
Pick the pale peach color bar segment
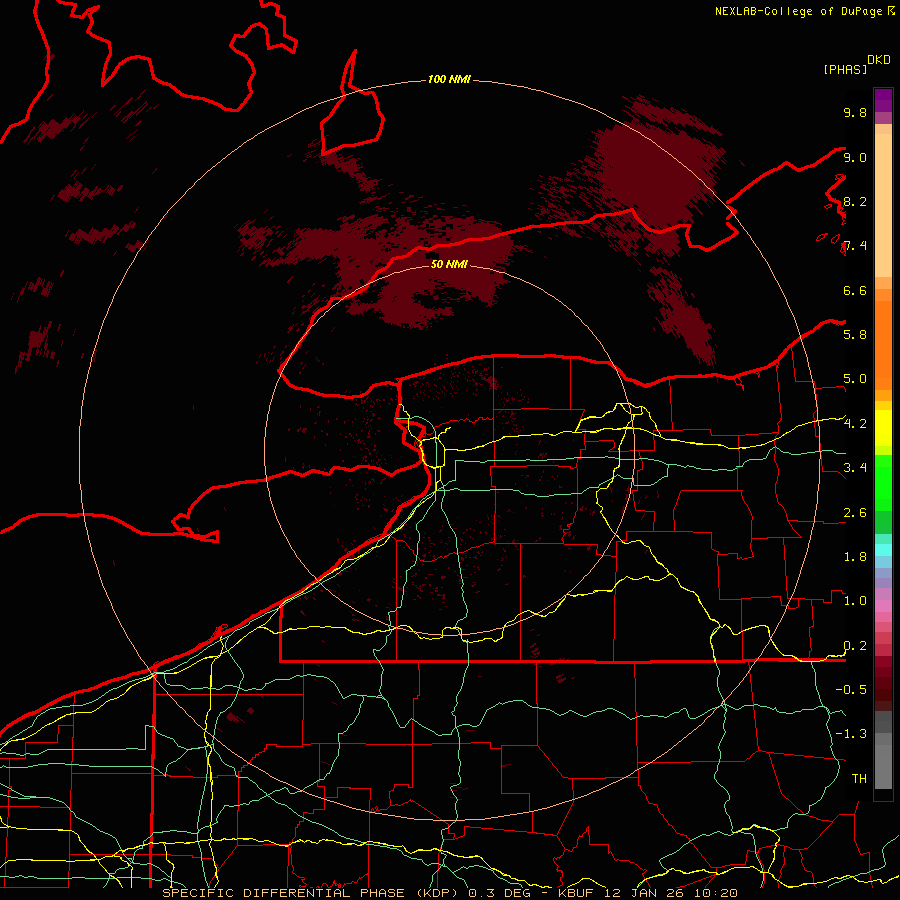pos(883,205)
